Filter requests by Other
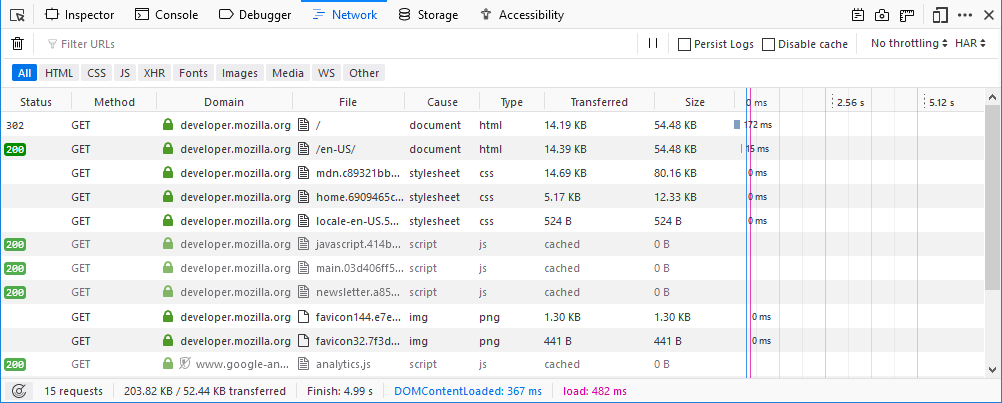This screenshot has width=1002, height=403. pyautogui.click(x=364, y=73)
